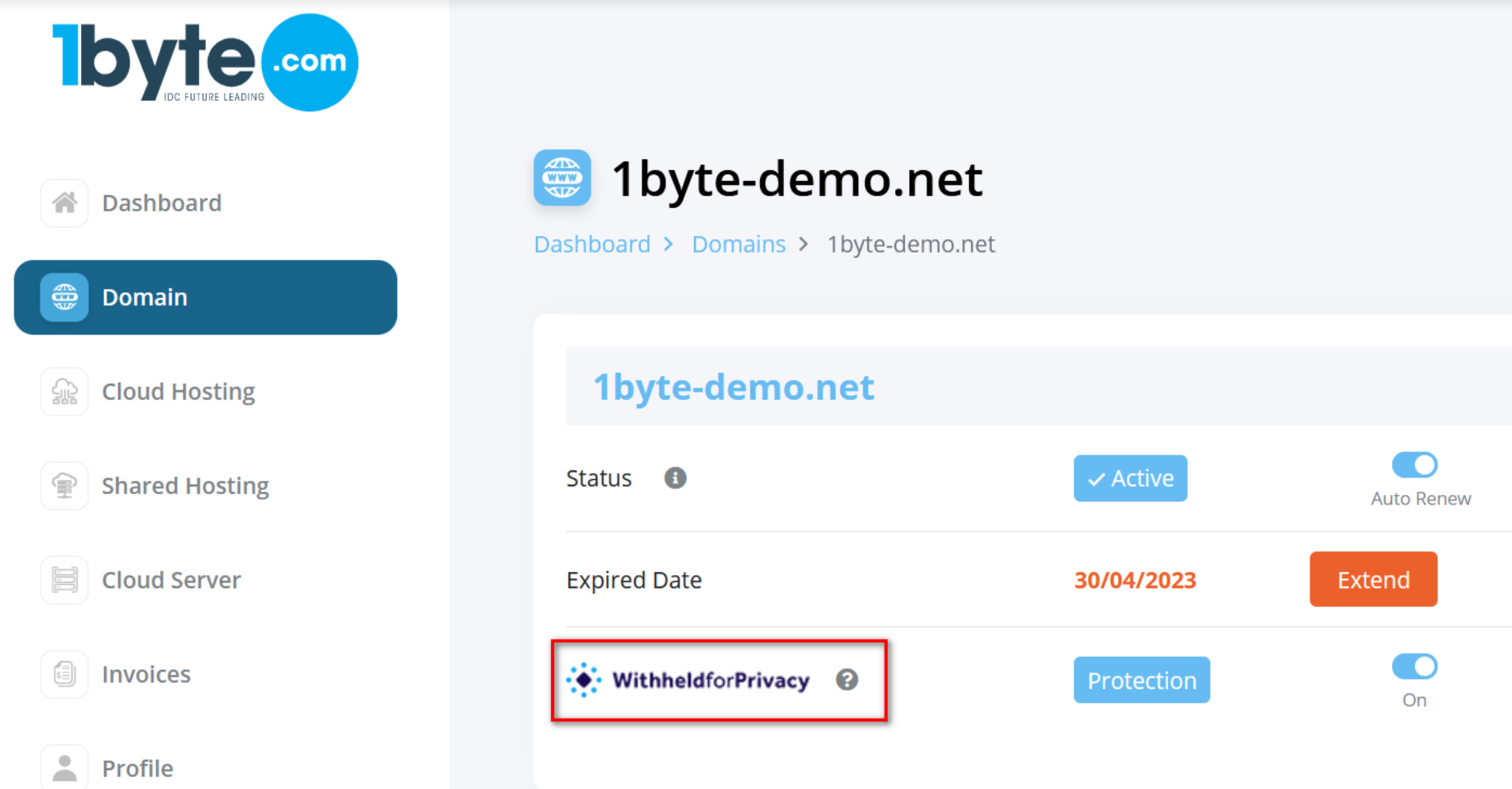This screenshot has width=1512, height=789.
Task: Click the 1byte.com logo
Action: (x=202, y=62)
